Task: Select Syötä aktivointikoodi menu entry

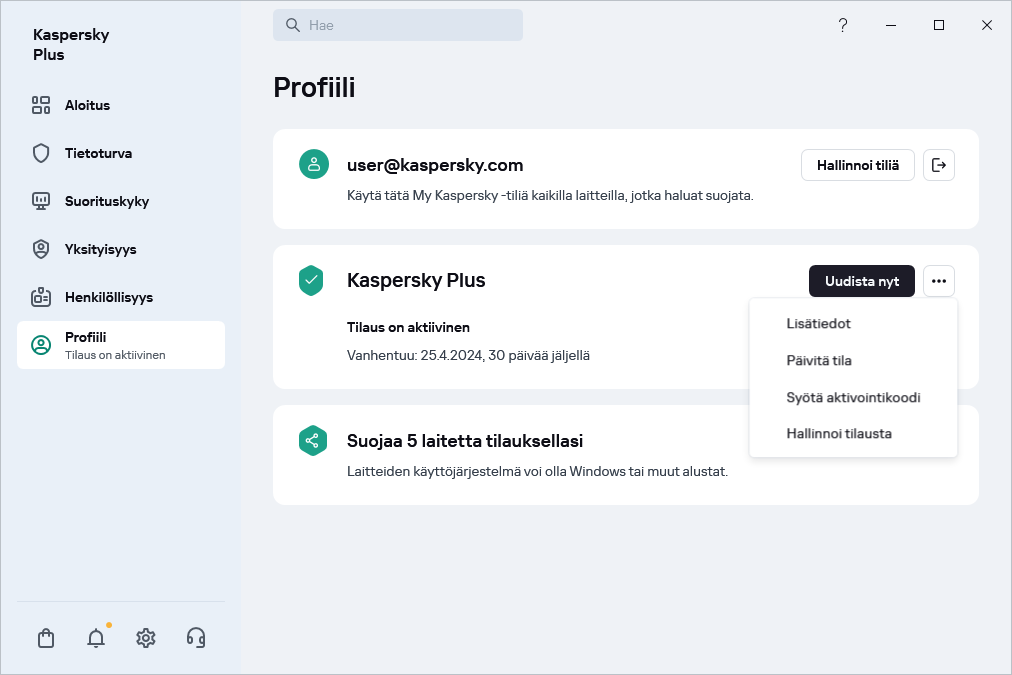Action: [x=853, y=397]
